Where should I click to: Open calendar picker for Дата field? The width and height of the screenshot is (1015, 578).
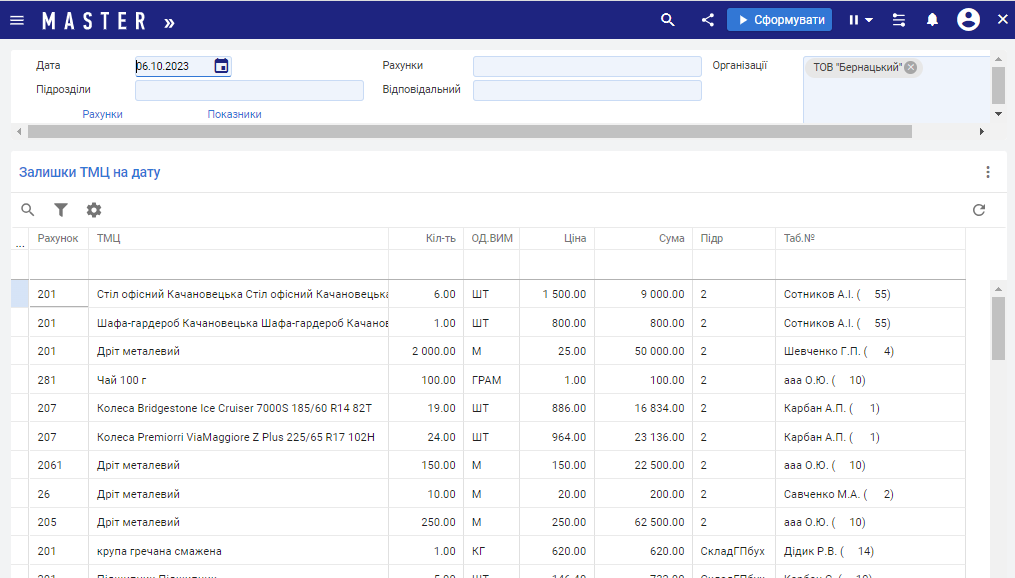(221, 66)
